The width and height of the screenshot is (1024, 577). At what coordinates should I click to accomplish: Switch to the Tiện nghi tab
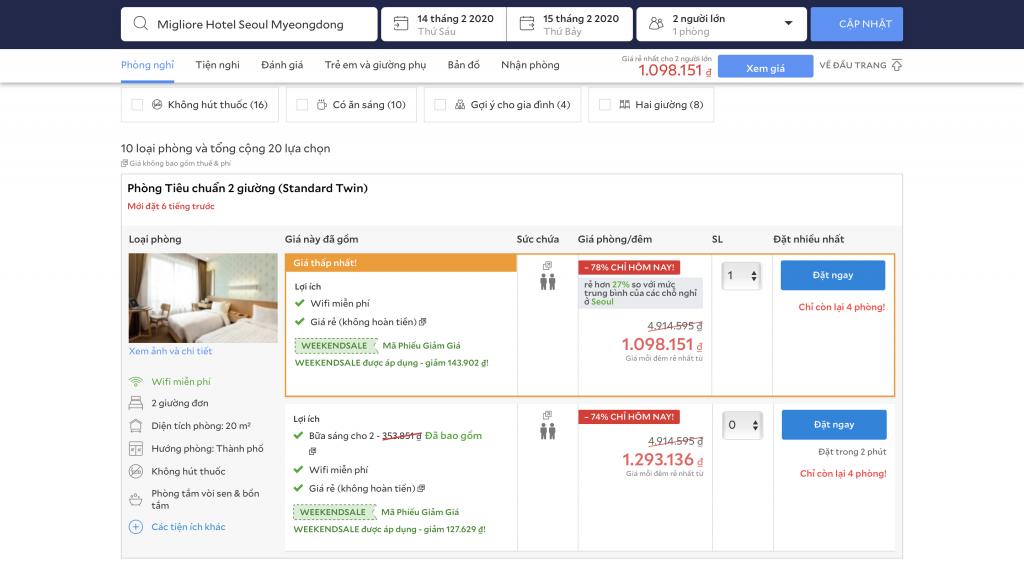click(217, 65)
